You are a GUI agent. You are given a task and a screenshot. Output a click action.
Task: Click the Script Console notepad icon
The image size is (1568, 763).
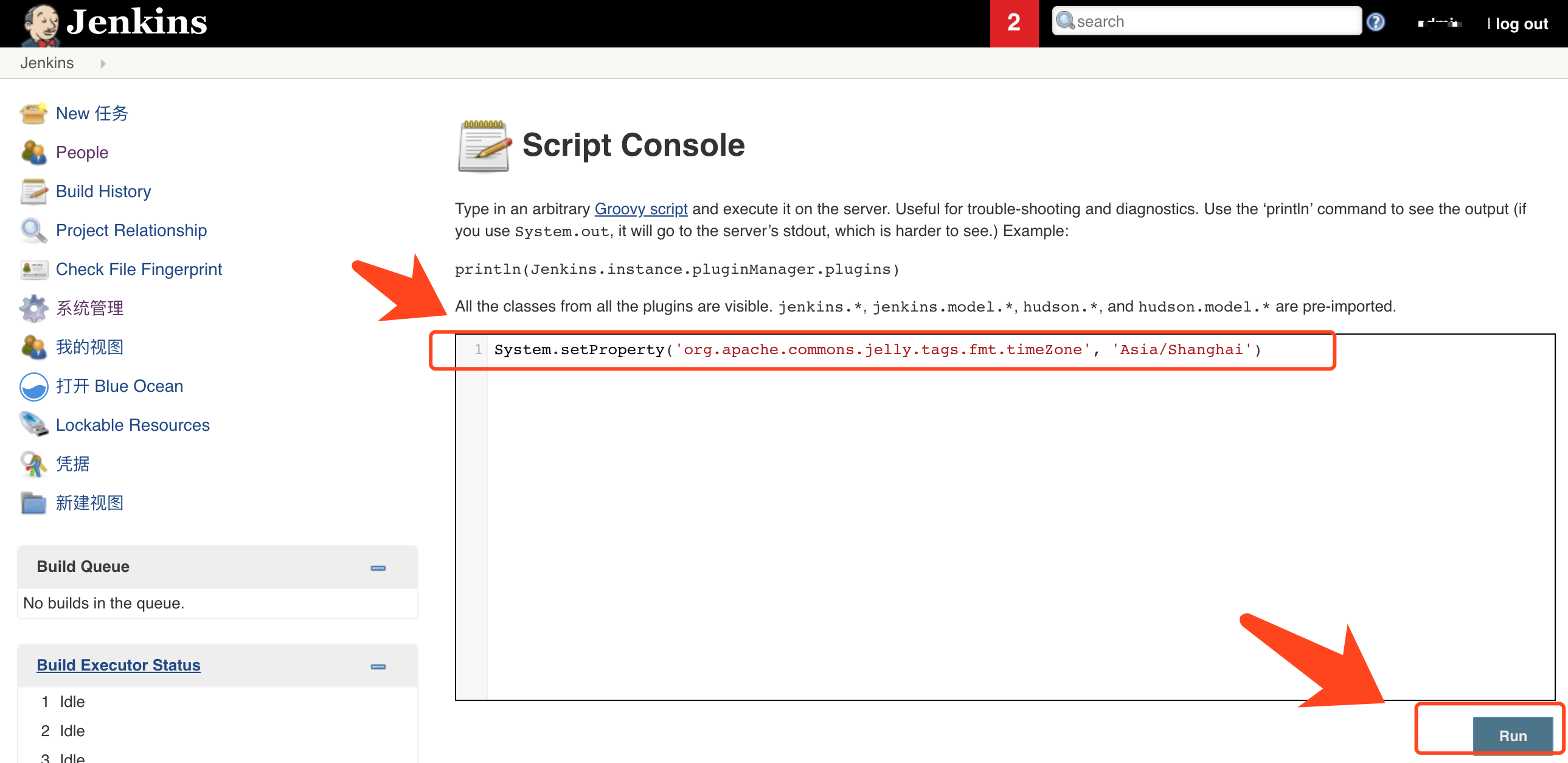[484, 146]
